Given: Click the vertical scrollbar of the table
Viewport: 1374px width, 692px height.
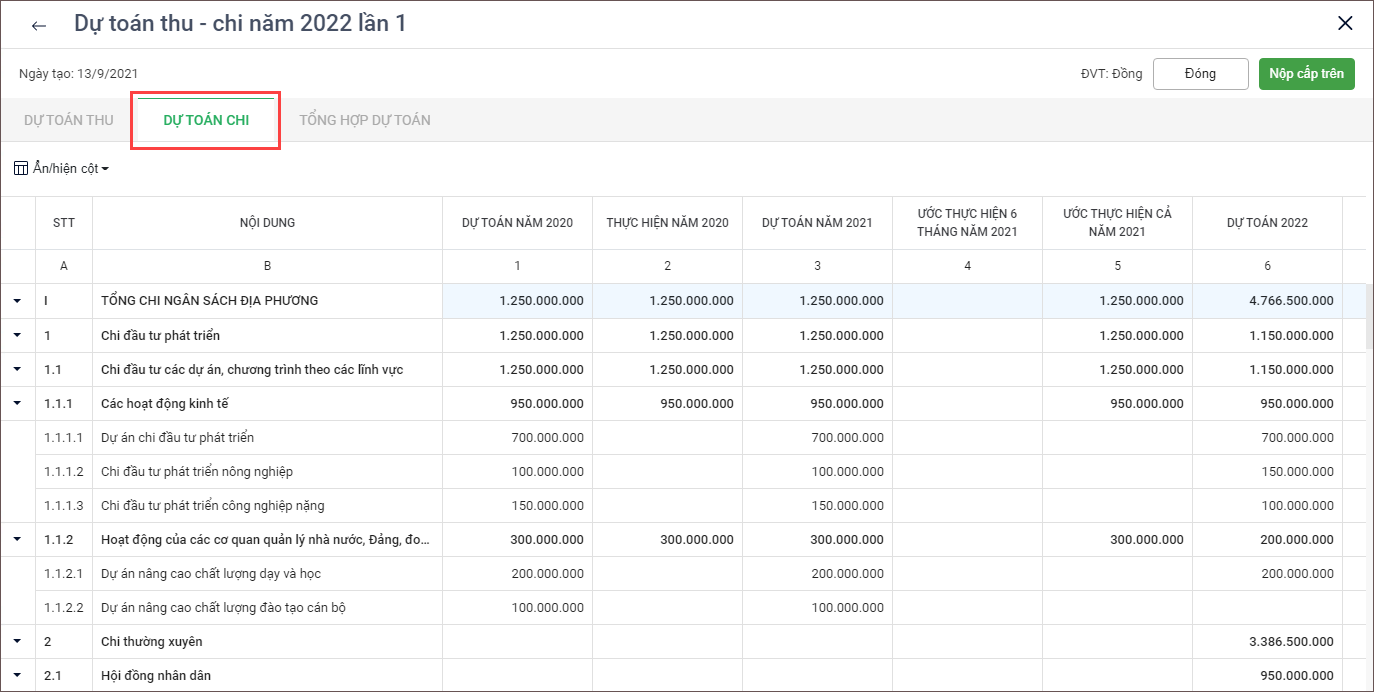Looking at the screenshot, I should [1369, 320].
